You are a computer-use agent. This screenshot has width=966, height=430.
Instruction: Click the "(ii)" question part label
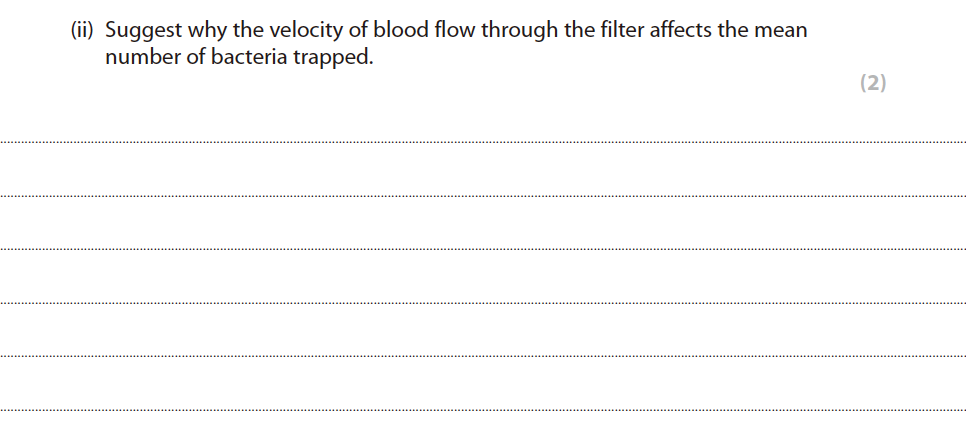pos(83,31)
